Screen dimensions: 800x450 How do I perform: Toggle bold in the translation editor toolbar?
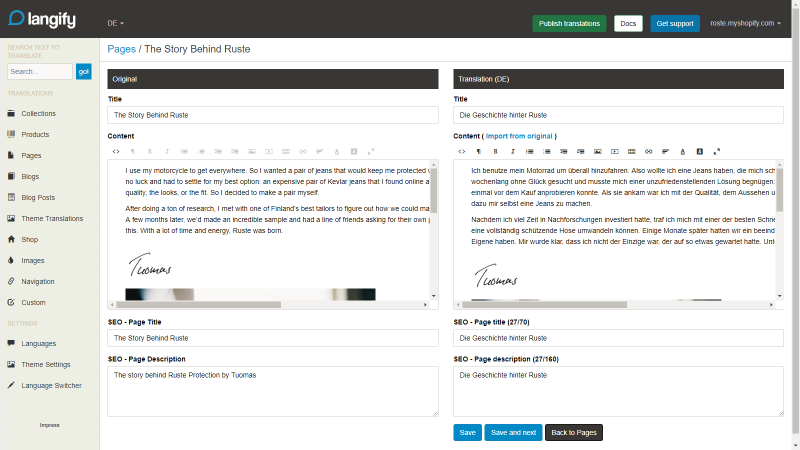click(495, 152)
